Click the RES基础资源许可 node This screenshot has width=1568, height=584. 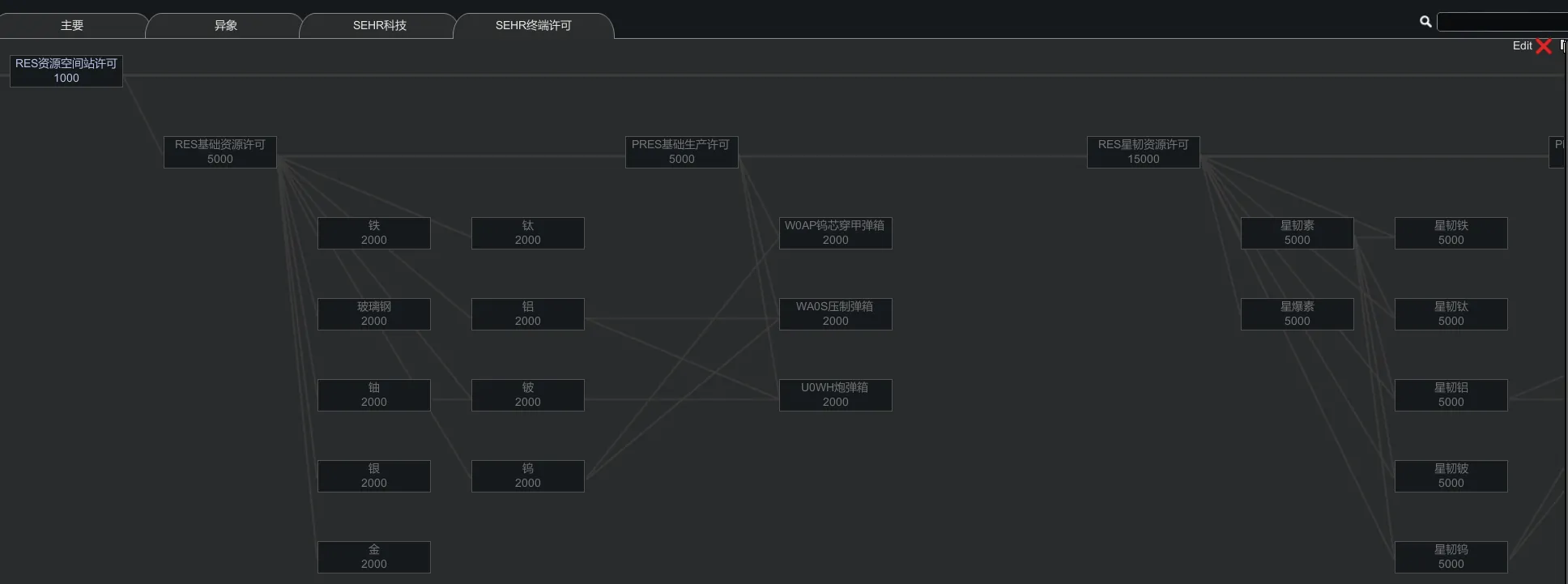click(x=220, y=152)
